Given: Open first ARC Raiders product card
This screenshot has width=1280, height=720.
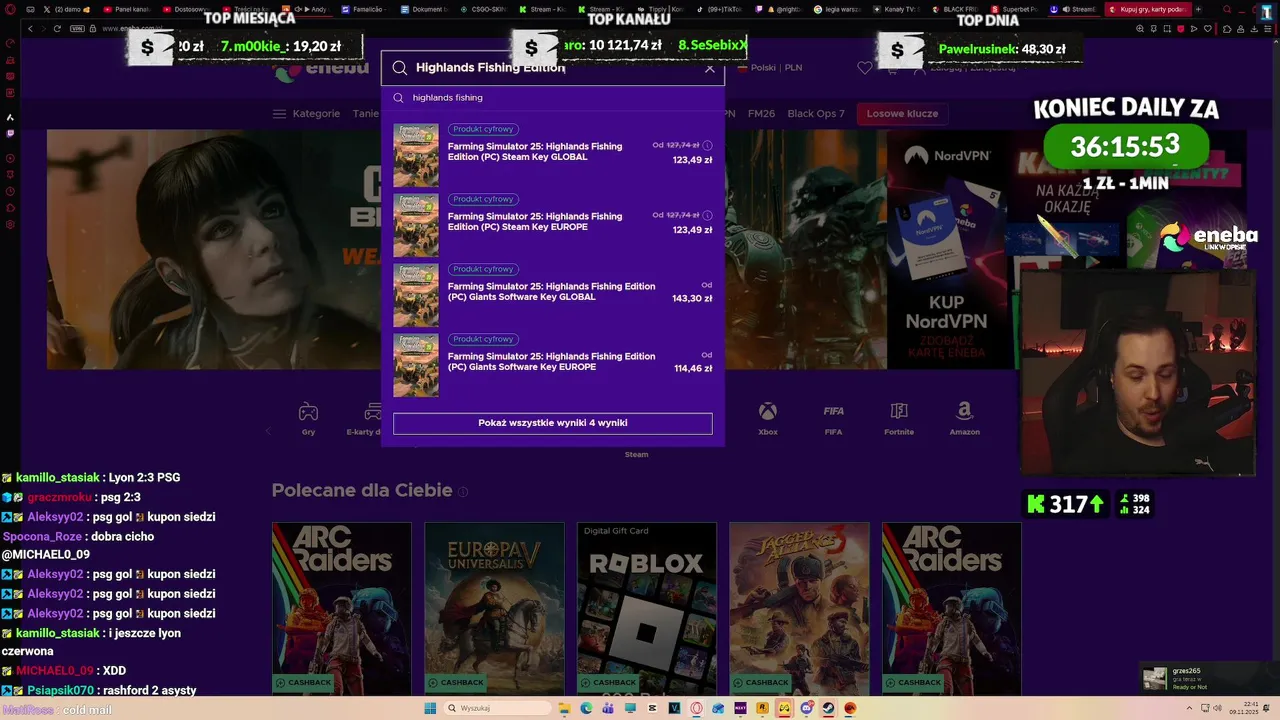Looking at the screenshot, I should click(x=341, y=608).
